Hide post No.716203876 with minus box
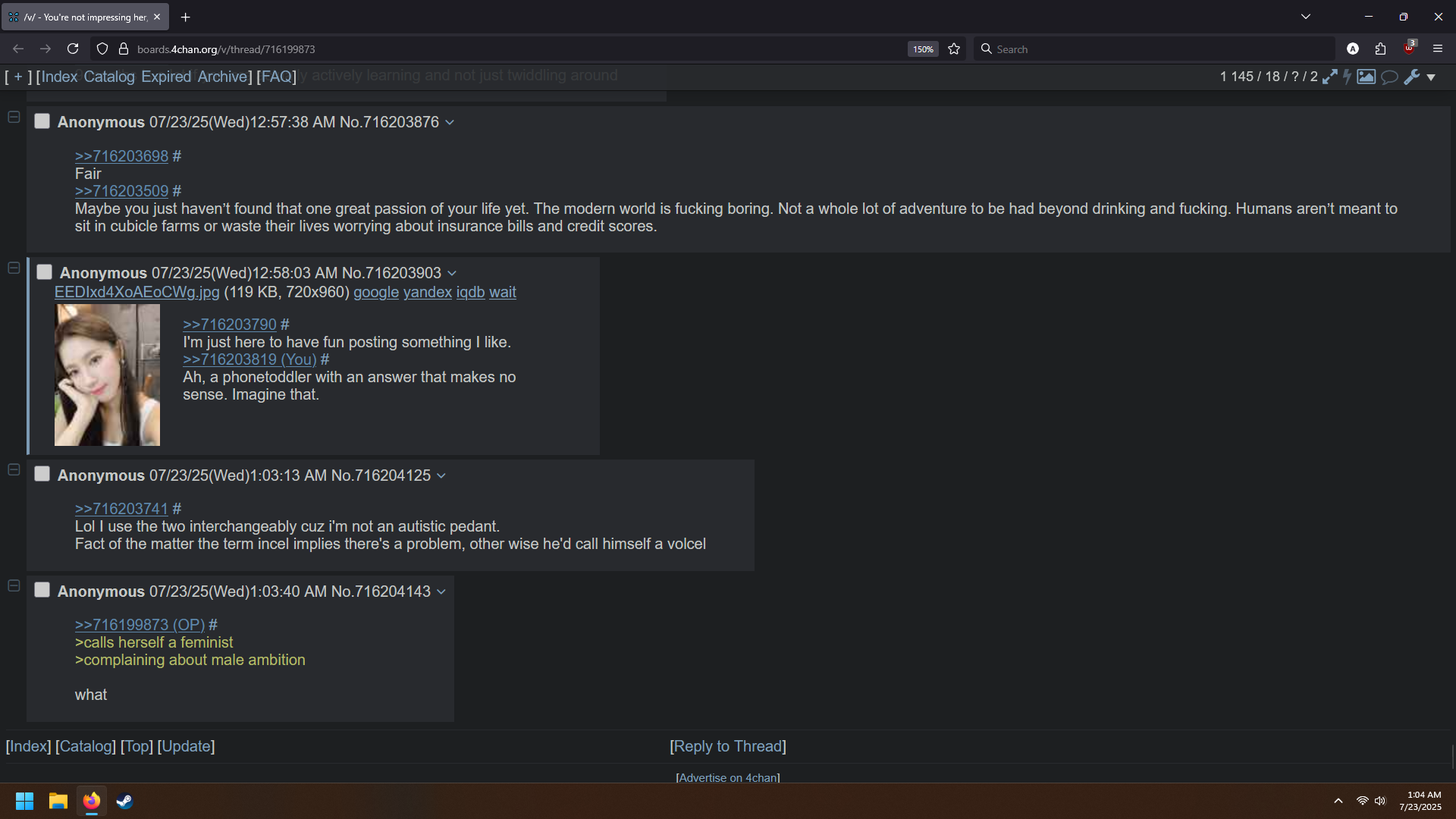Viewport: 1456px width, 819px height. click(14, 117)
